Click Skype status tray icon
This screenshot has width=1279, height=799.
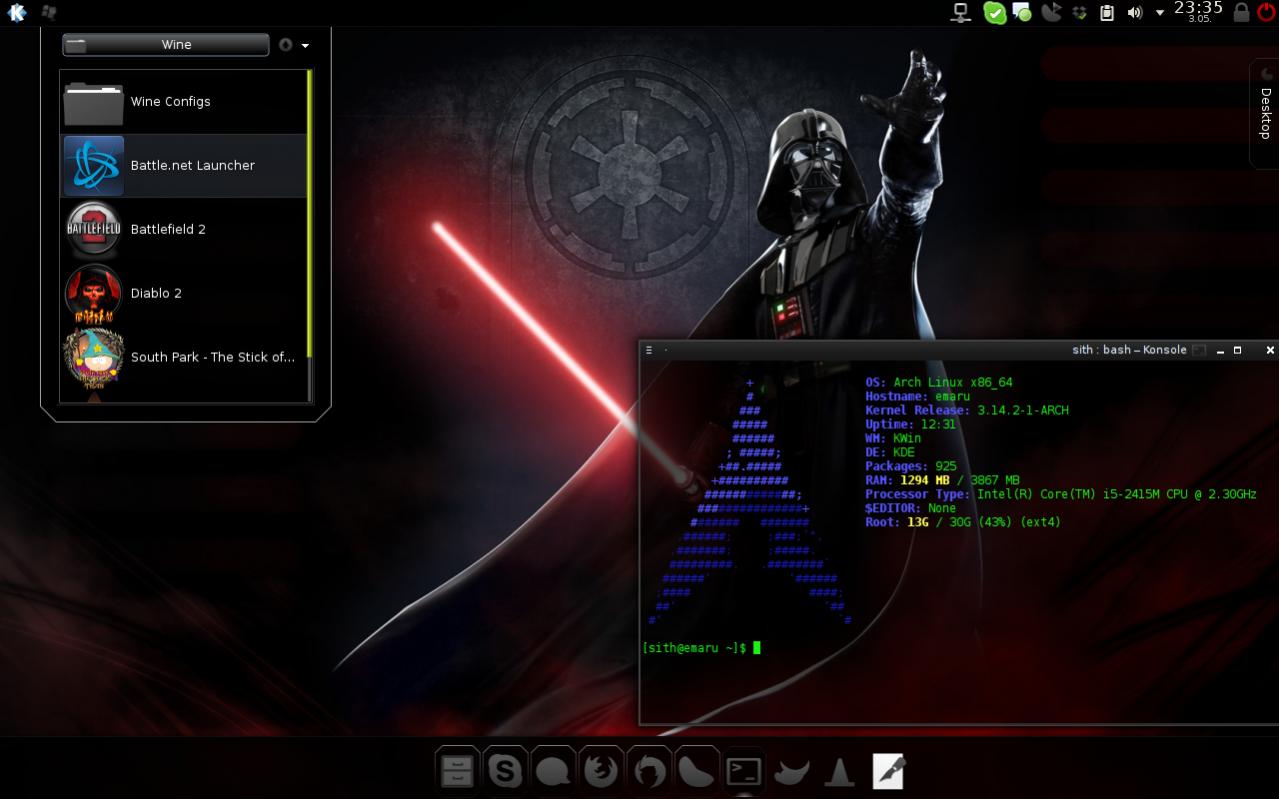point(994,13)
